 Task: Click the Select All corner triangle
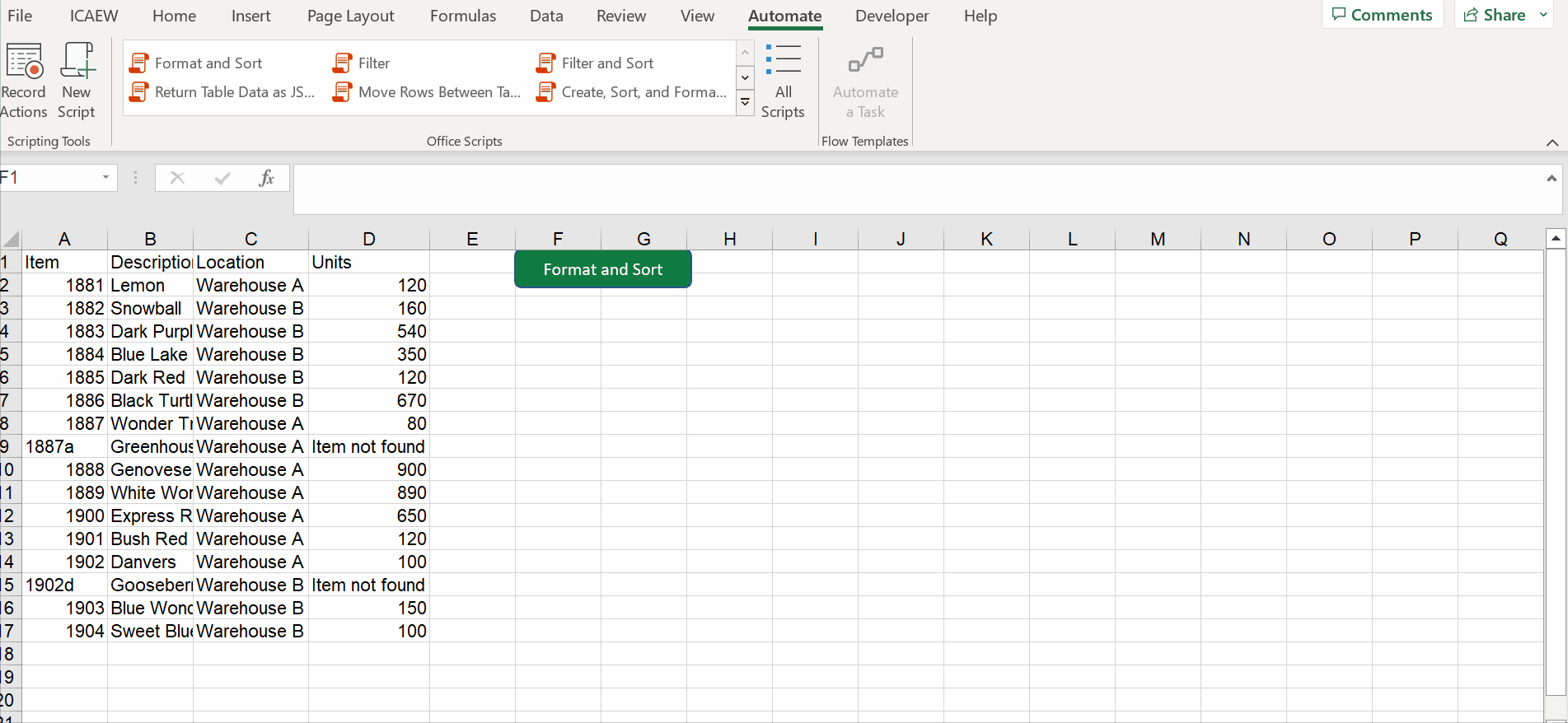tap(12, 240)
